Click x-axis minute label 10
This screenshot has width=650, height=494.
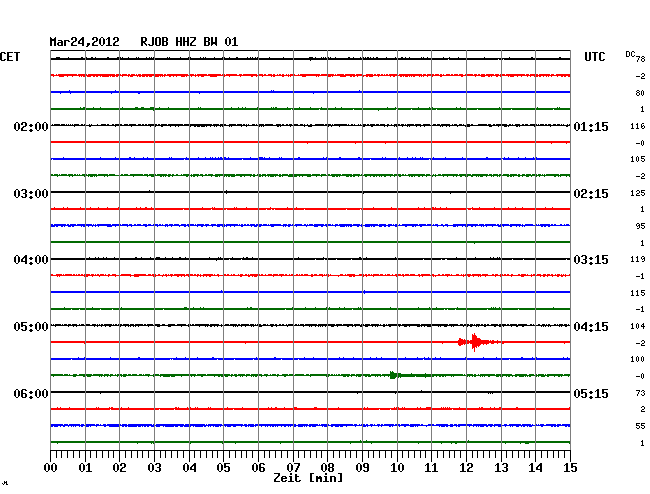(x=397, y=467)
